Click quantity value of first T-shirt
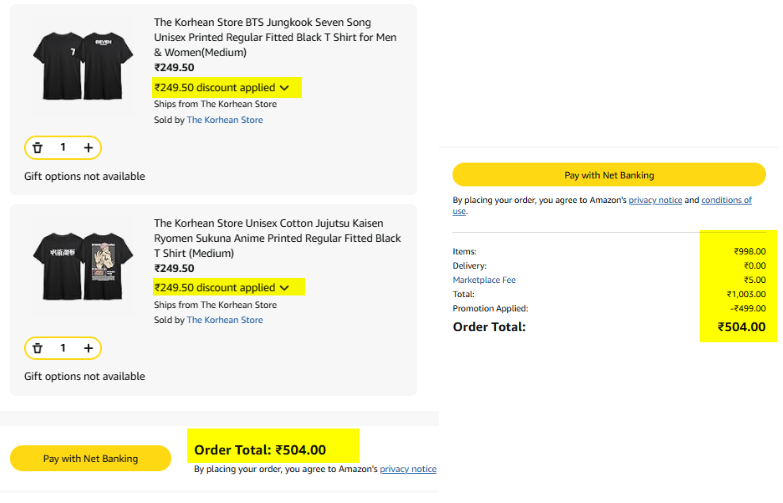The height and width of the screenshot is (503, 783). (63, 148)
